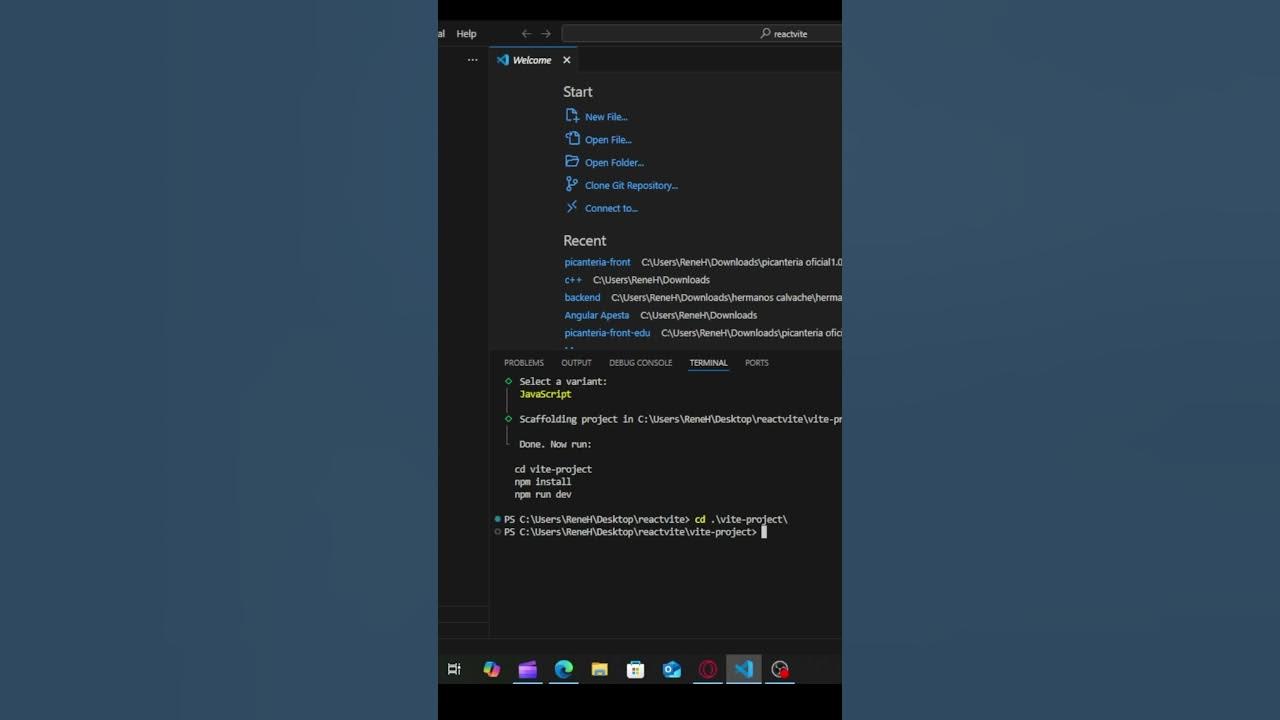Open the recording app on taskbar
Image resolution: width=1280 pixels, height=720 pixels.
point(780,669)
